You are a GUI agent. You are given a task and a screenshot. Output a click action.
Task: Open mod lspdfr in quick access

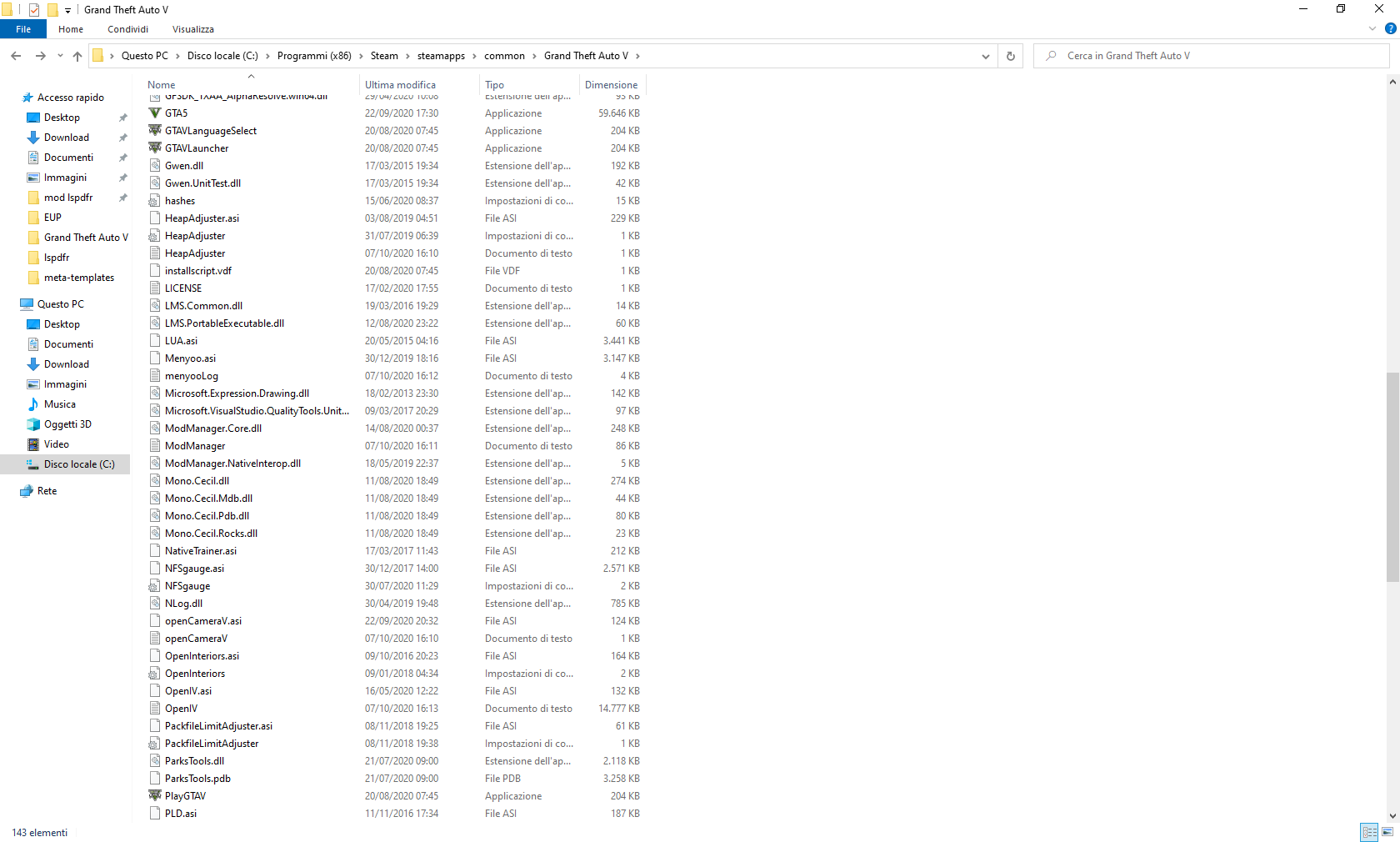pos(68,198)
